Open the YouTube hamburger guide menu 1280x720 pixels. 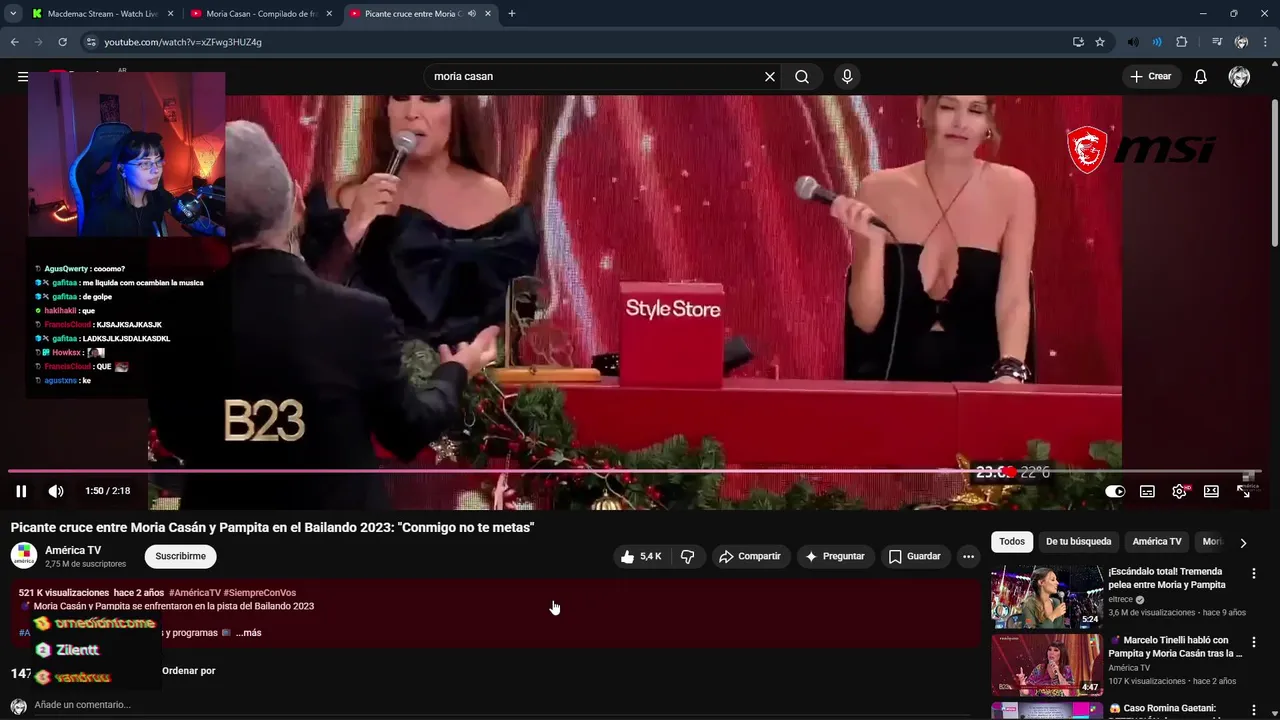(22, 76)
